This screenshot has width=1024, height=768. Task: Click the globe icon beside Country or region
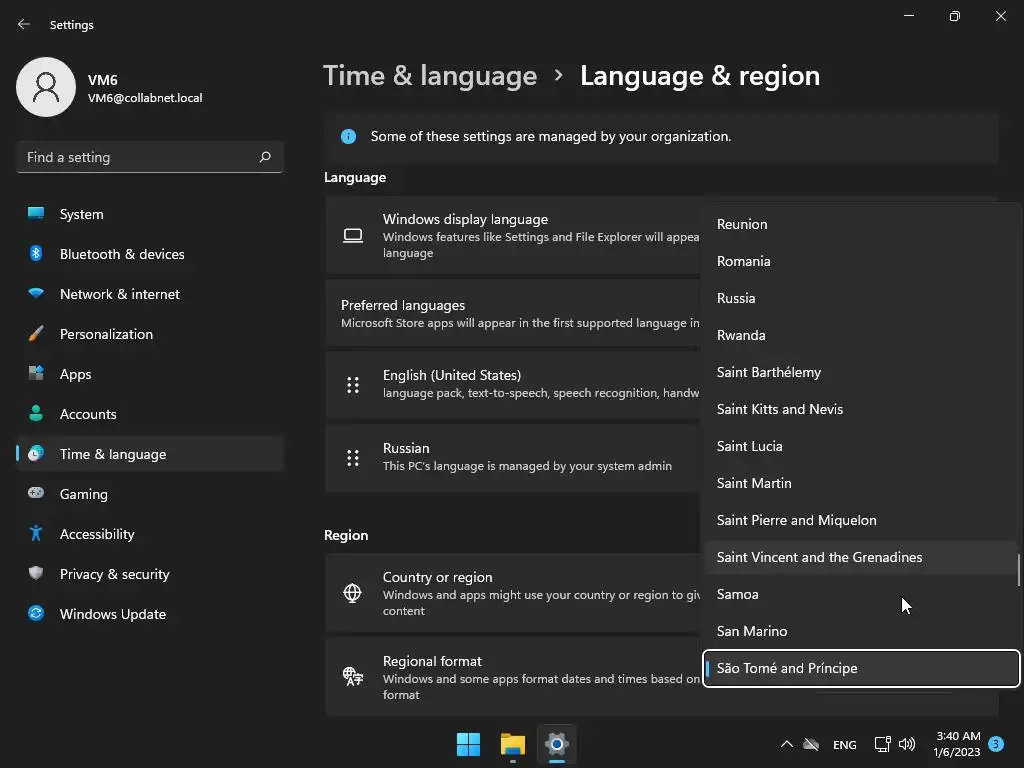[353, 592]
